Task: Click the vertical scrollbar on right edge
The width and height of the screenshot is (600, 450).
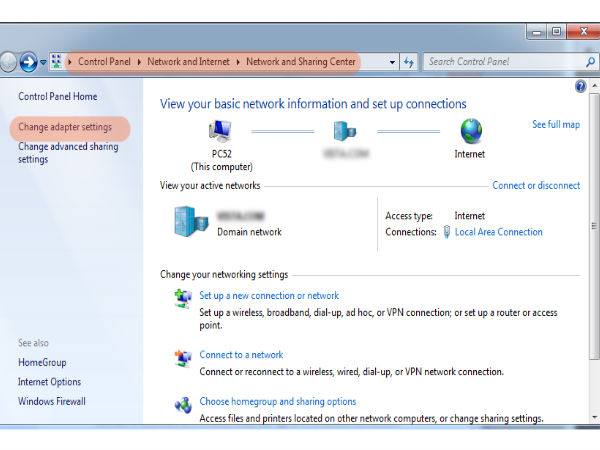Action: (x=594, y=250)
